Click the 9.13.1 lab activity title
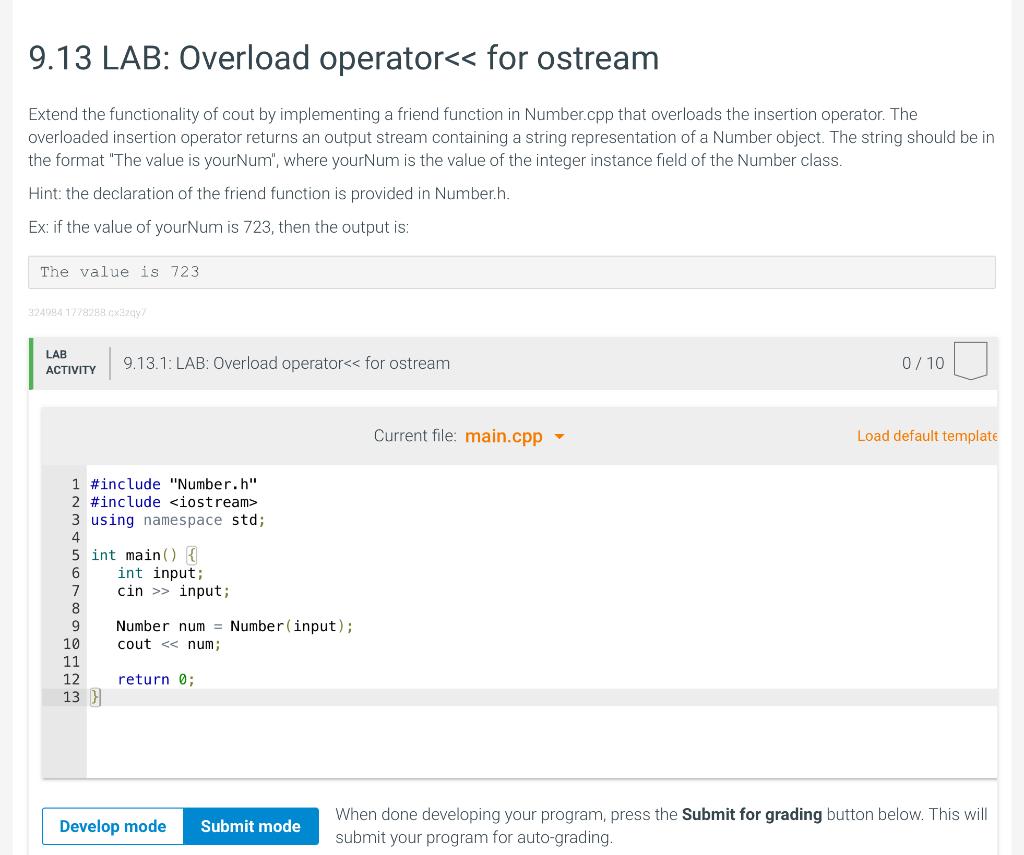 tap(287, 363)
